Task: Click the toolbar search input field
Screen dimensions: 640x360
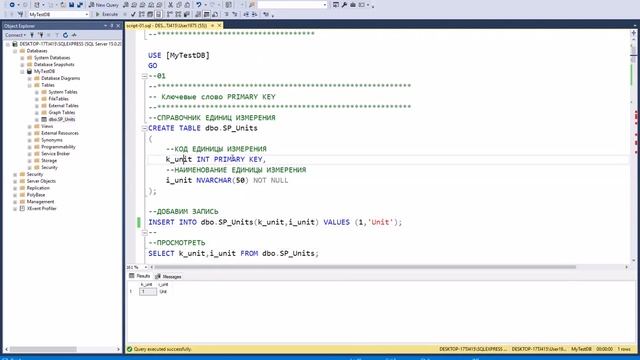Action: 290,5
